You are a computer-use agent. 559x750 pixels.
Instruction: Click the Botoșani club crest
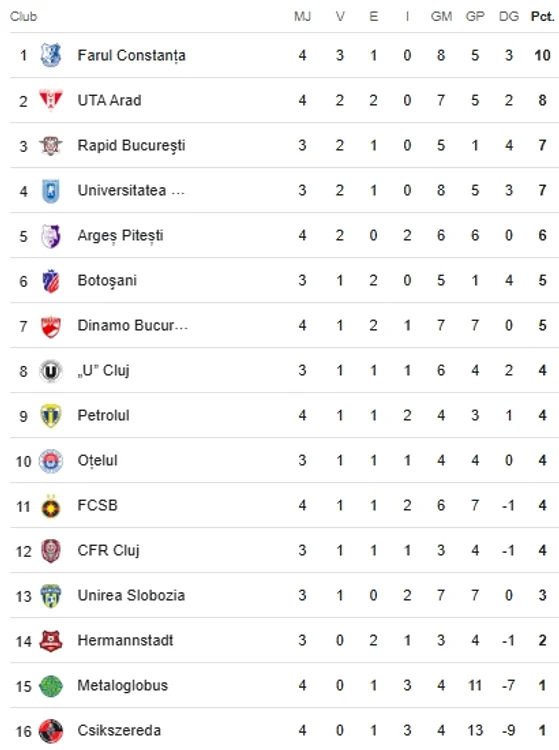[51, 280]
